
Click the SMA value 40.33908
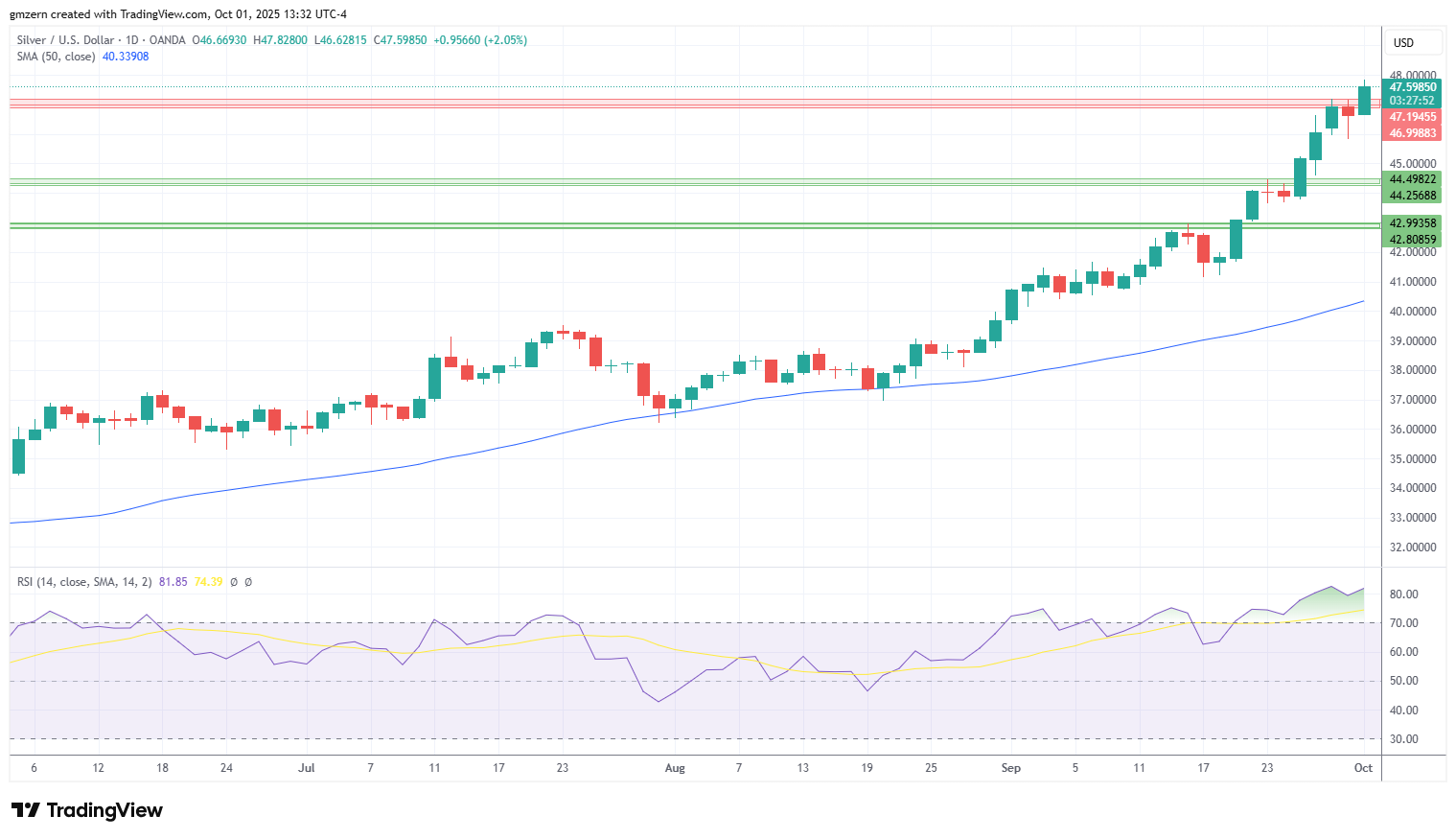126,57
